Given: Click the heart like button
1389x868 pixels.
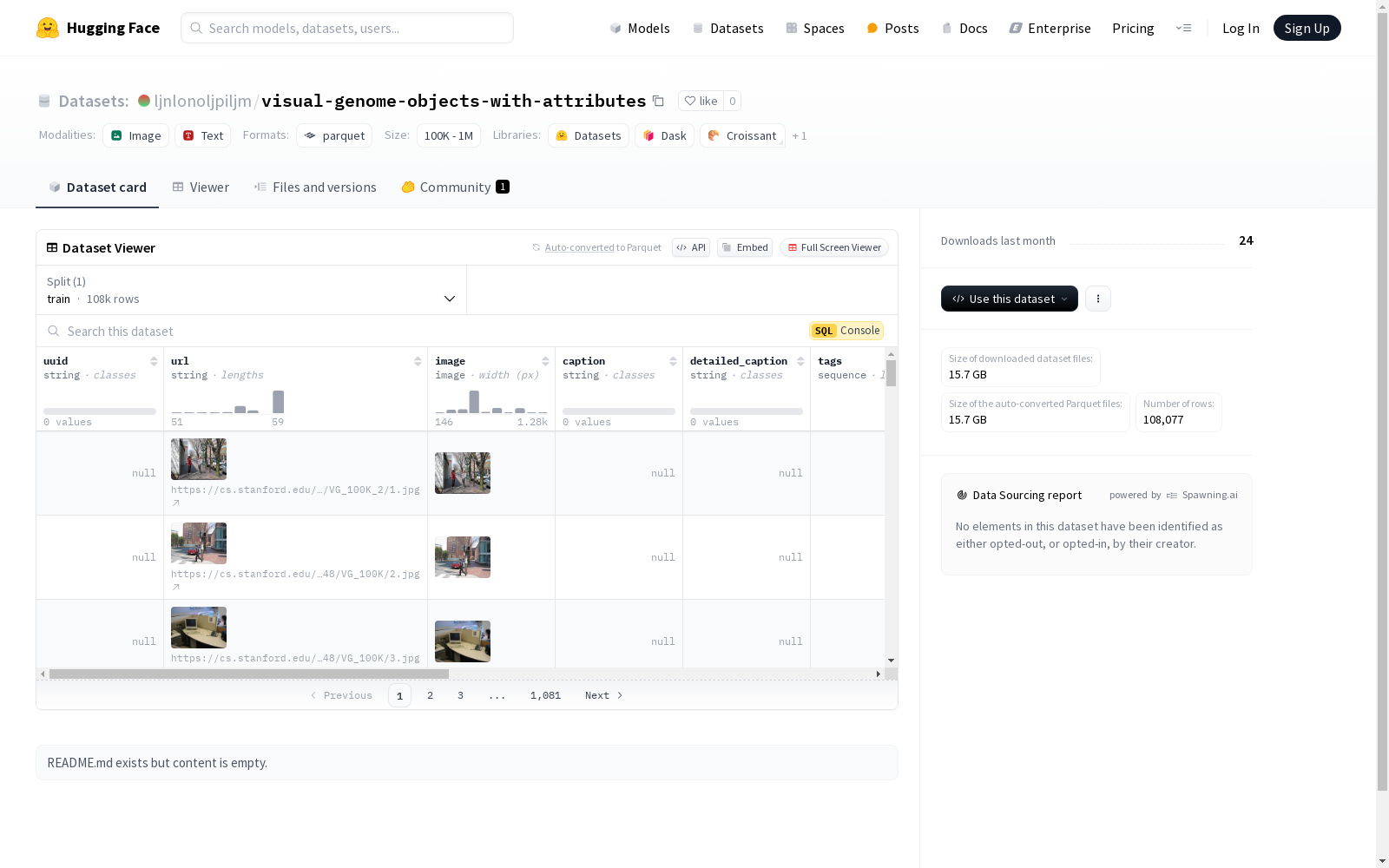Looking at the screenshot, I should [701, 101].
